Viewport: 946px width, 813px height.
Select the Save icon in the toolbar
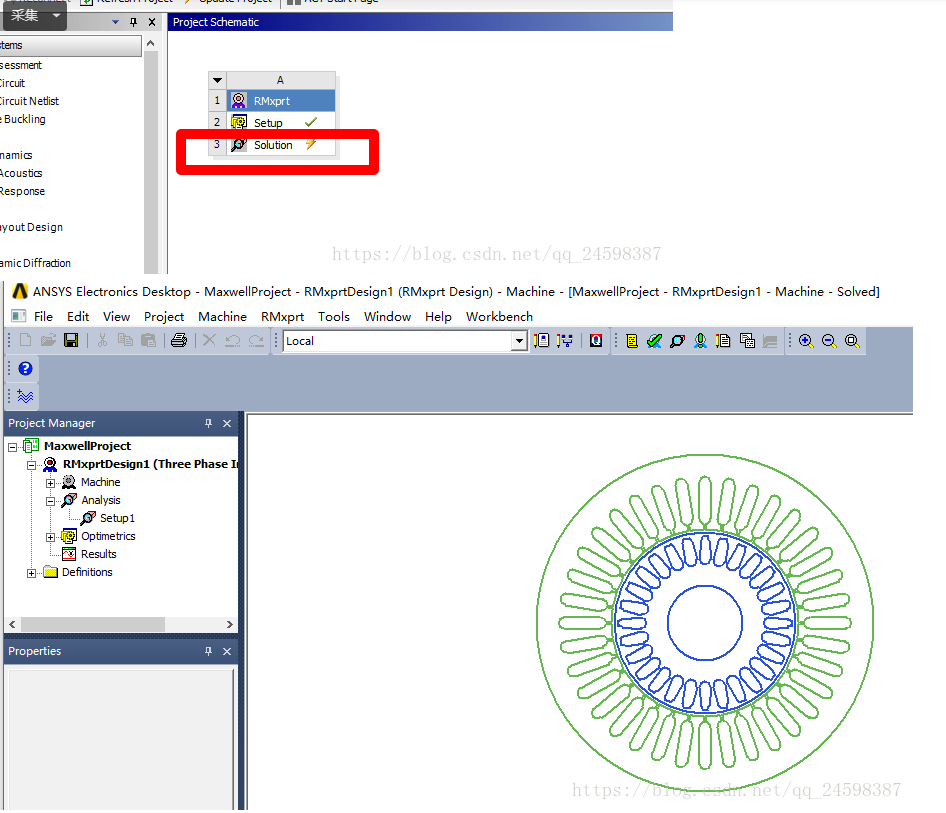pos(71,340)
